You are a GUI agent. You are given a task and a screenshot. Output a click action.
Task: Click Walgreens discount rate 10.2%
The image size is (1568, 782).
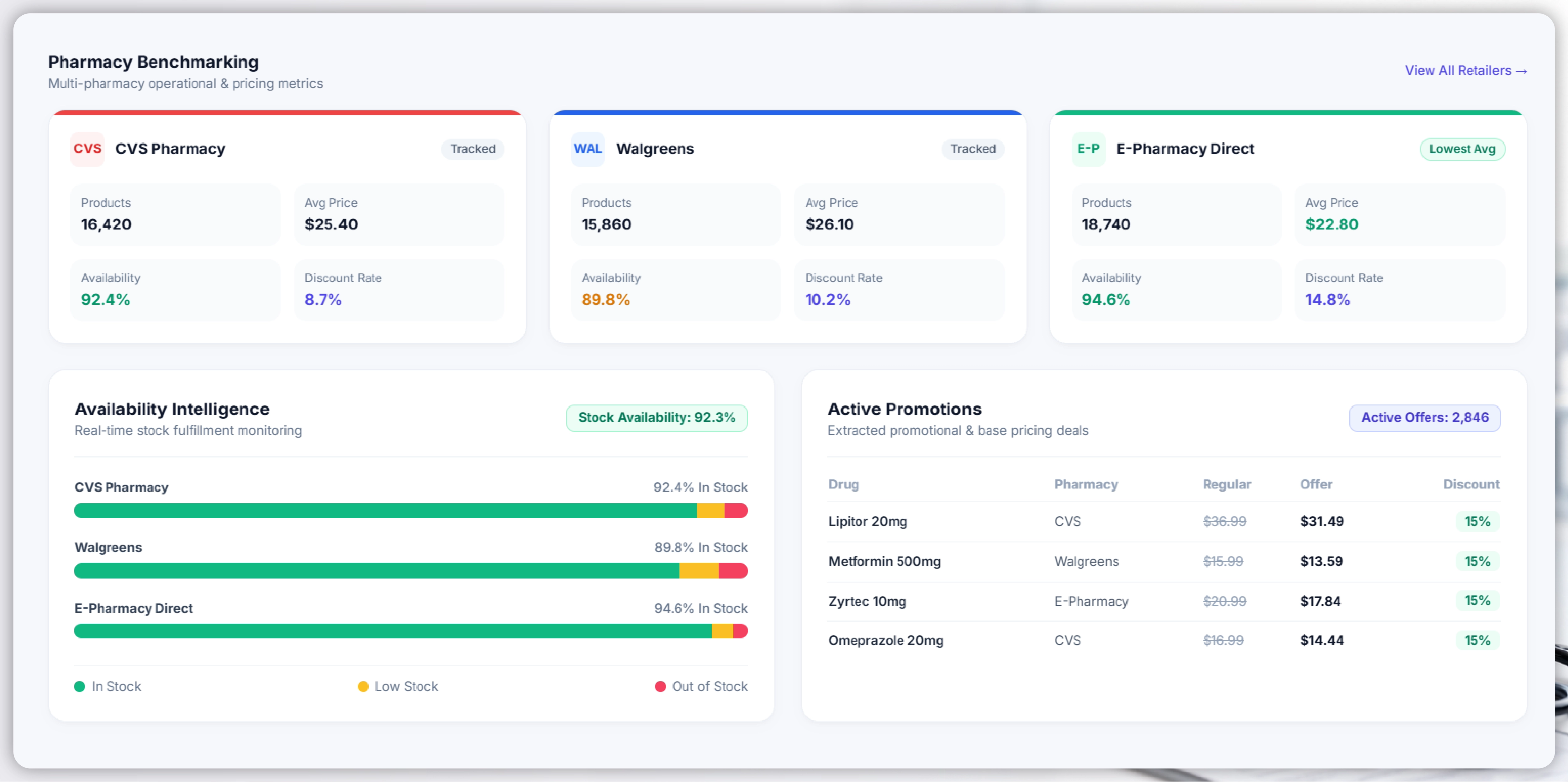point(827,299)
